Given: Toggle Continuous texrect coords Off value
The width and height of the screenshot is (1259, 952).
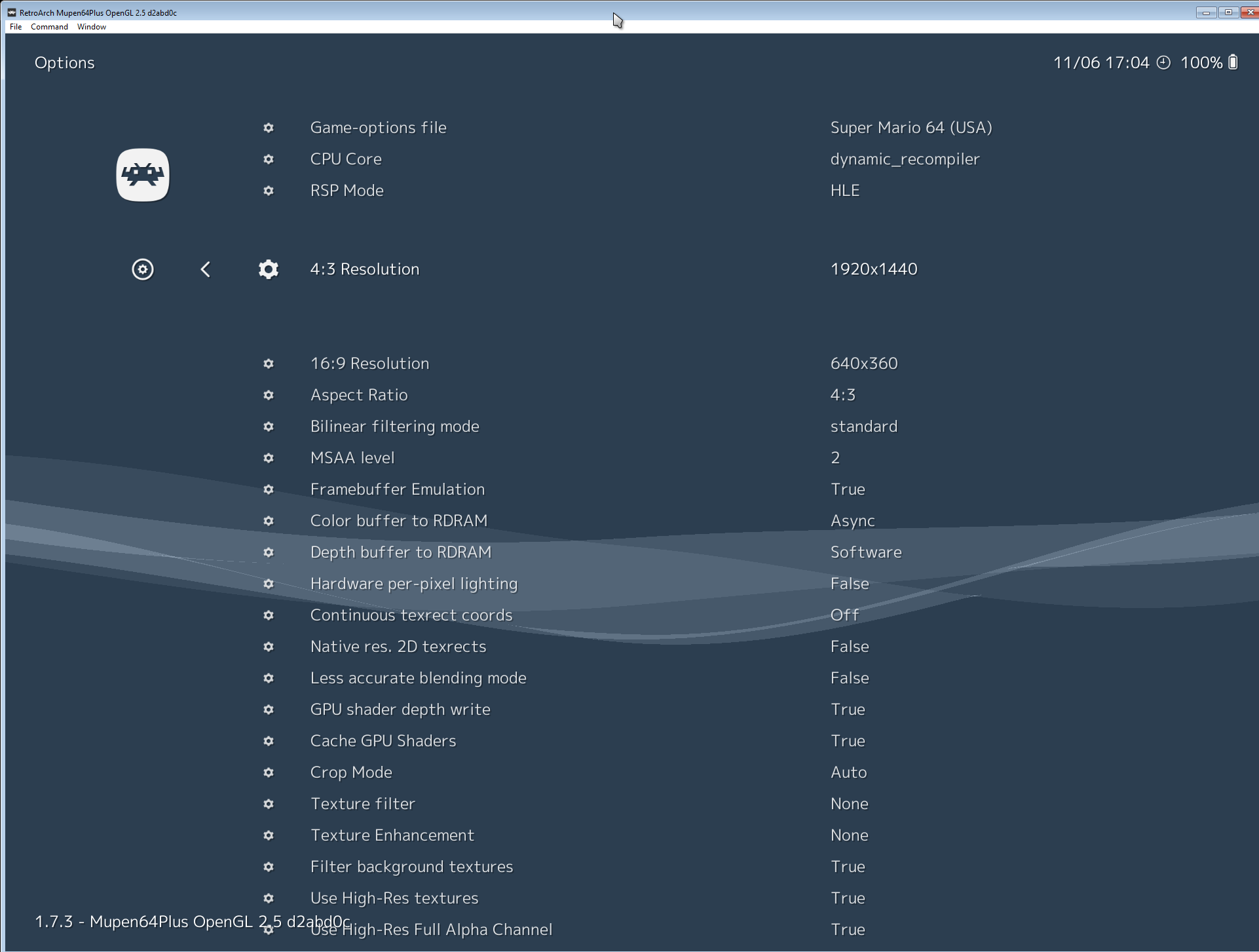Looking at the screenshot, I should click(x=844, y=615).
